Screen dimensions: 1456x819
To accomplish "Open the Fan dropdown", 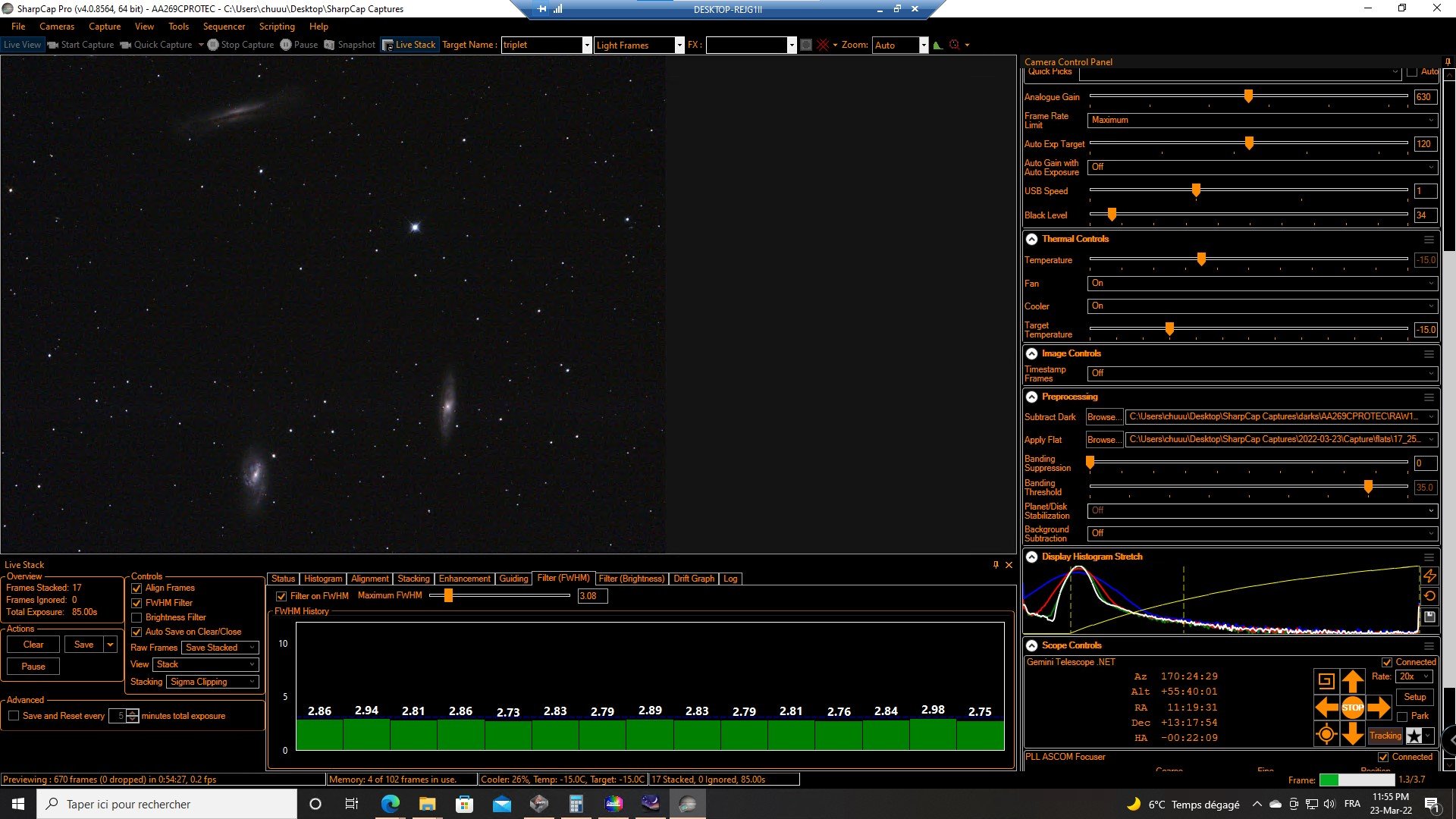I will [1262, 283].
